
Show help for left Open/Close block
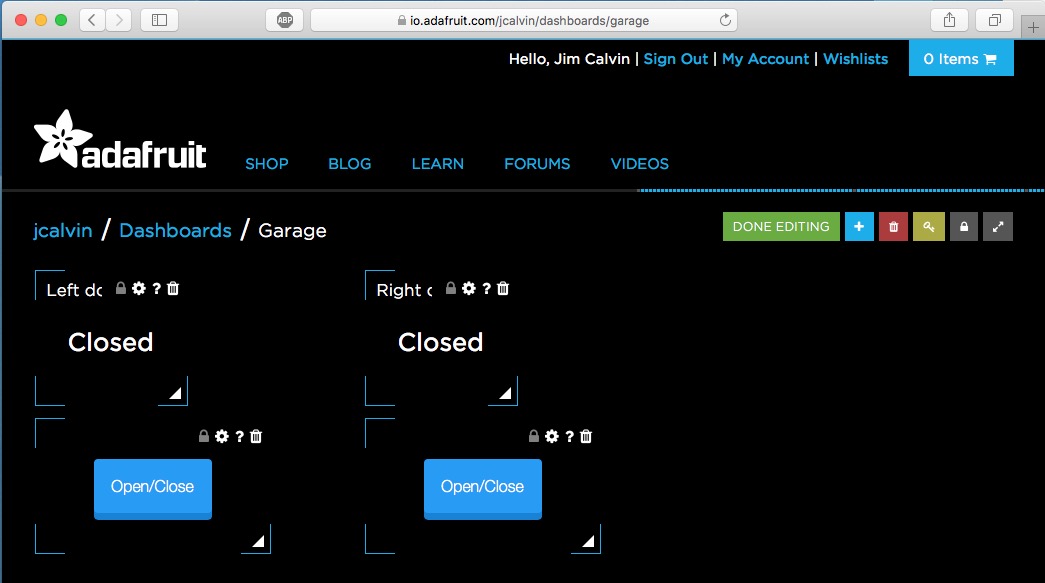tap(240, 436)
